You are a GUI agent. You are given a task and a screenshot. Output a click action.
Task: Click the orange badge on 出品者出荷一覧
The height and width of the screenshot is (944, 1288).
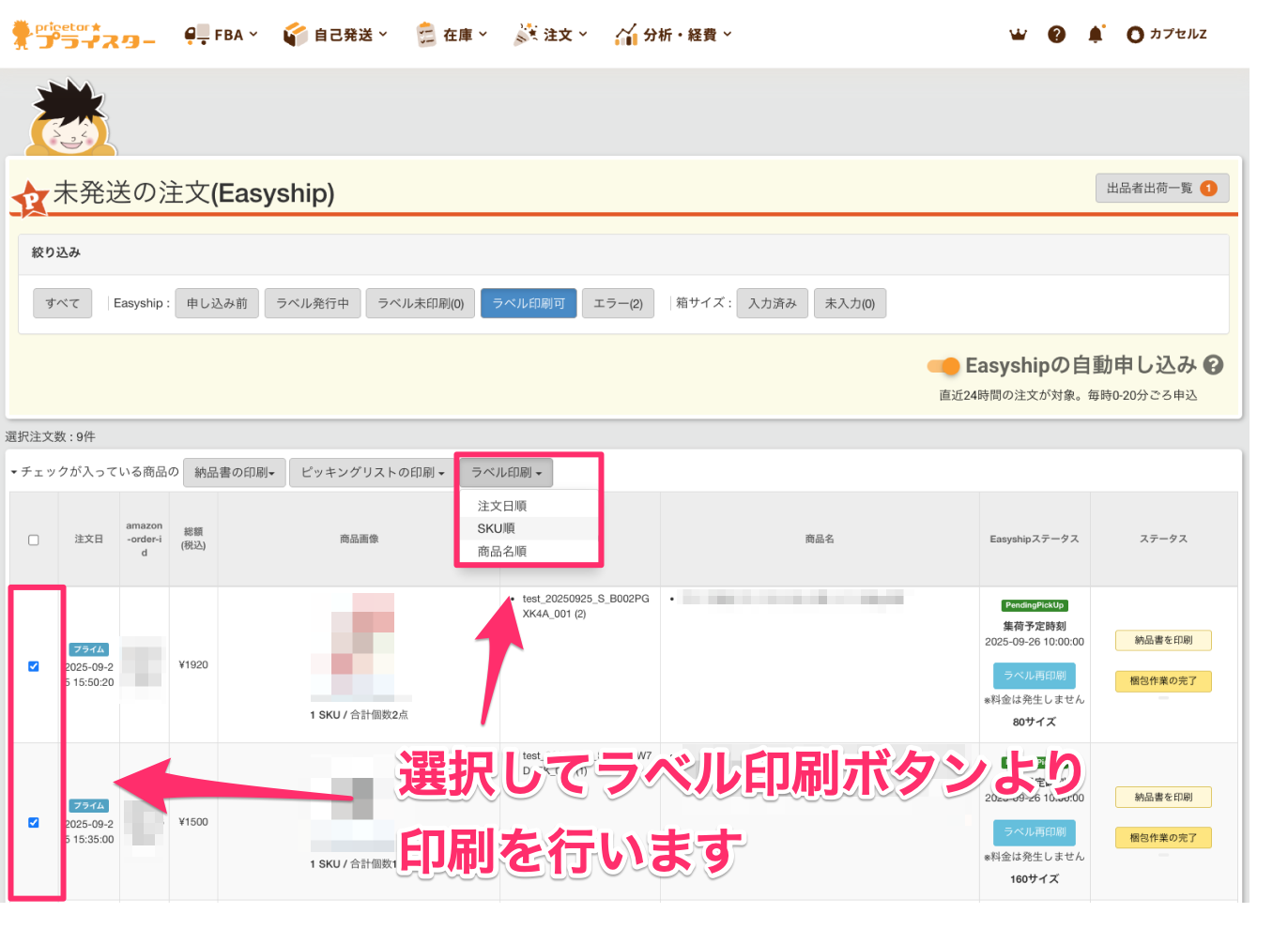[x=1208, y=189]
